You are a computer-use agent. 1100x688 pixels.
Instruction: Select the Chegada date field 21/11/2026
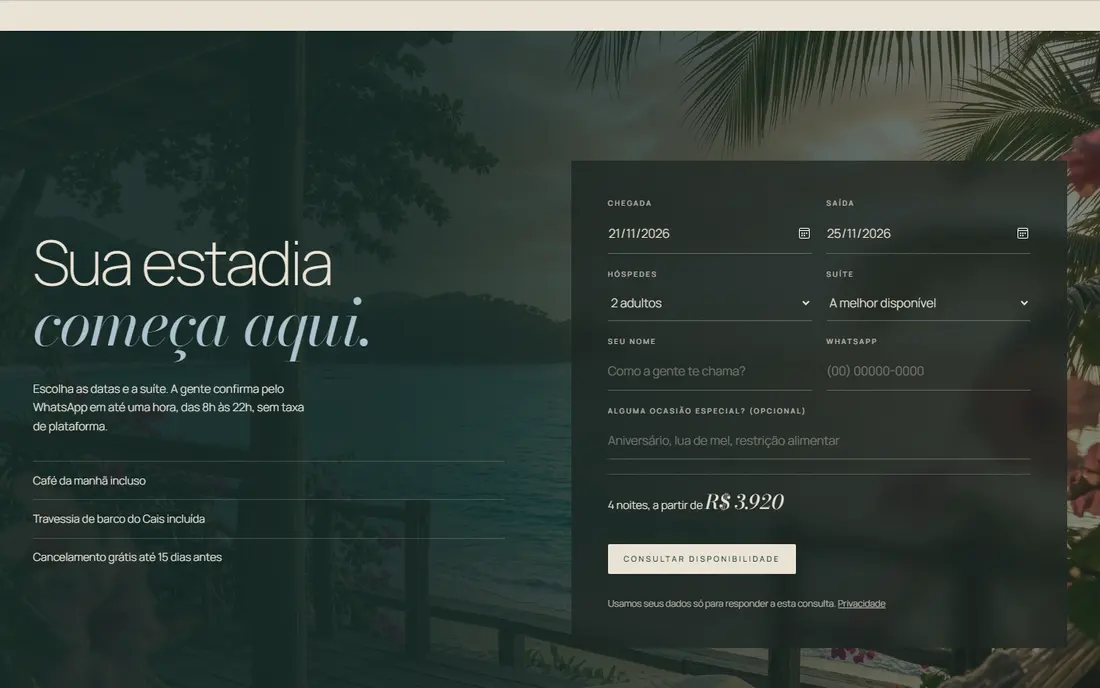pos(709,234)
